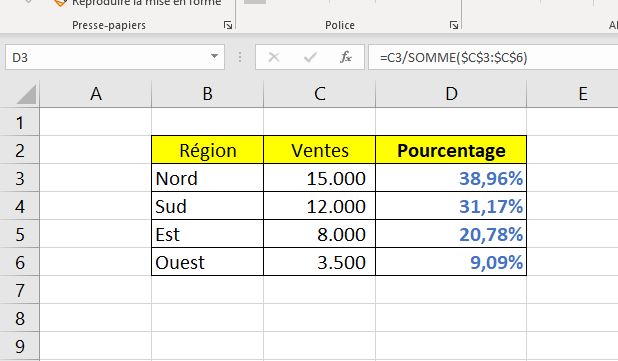
Task: Select row 2 header
Action: pyautogui.click(x=20, y=150)
